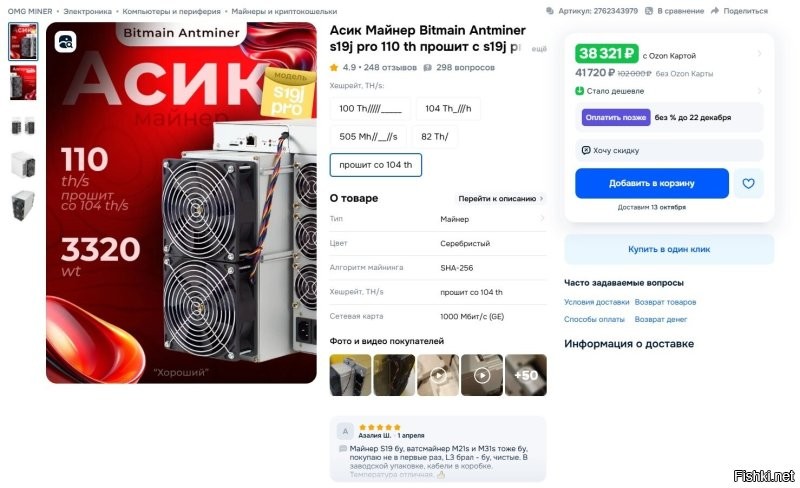Jump to description via 'Перейти к описанию'

pyautogui.click(x=499, y=199)
